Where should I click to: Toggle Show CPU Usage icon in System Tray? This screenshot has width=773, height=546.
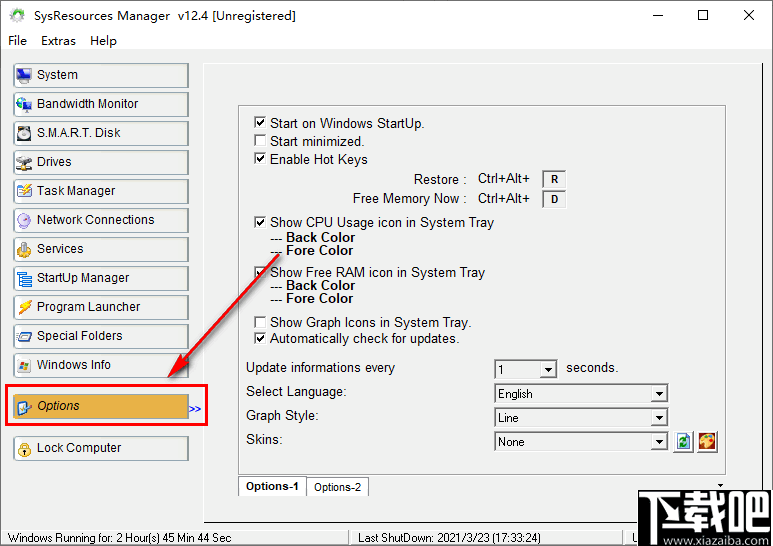pyautogui.click(x=260, y=222)
